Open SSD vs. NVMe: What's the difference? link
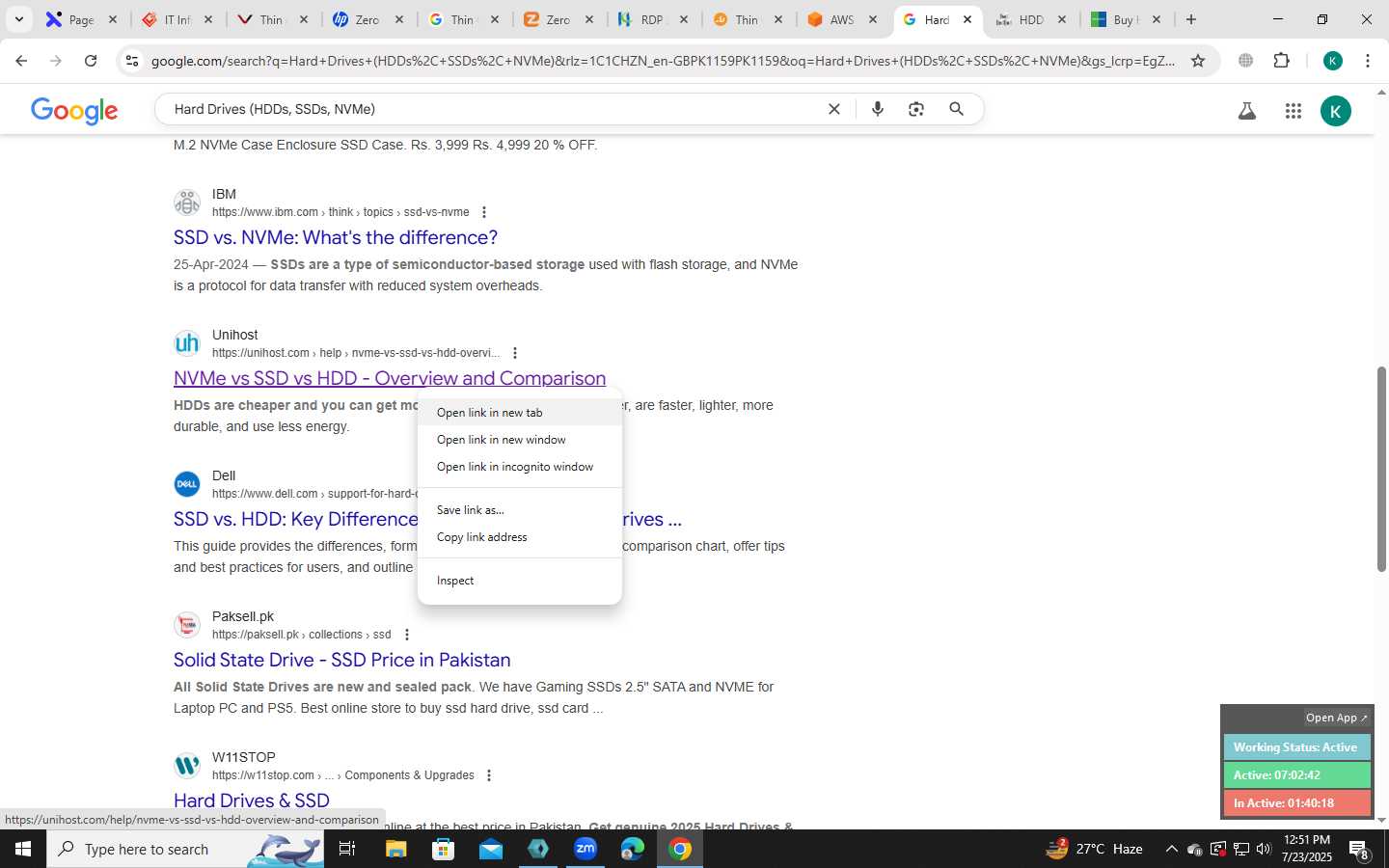 pos(336,237)
